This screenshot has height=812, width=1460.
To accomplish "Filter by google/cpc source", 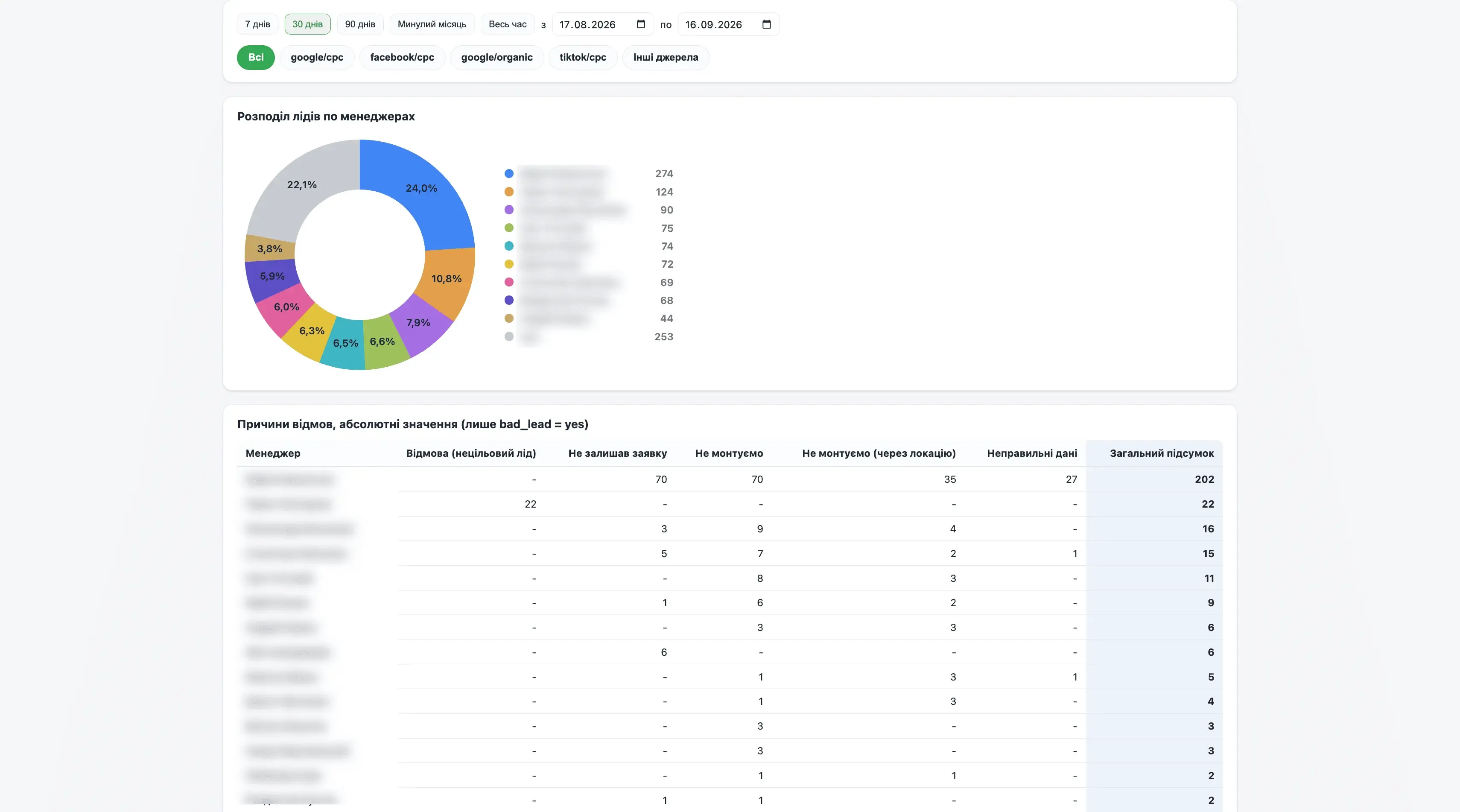I will (x=317, y=57).
